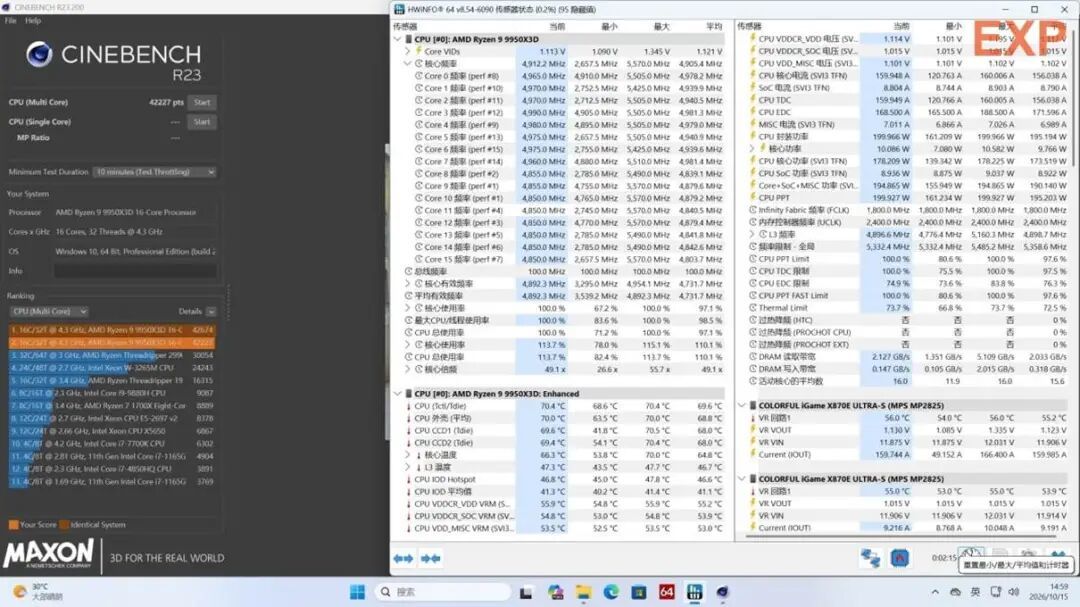Viewport: 1080px width, 607px height.
Task: Open taskbar clock showing 14:59
Action: [x=1048, y=592]
